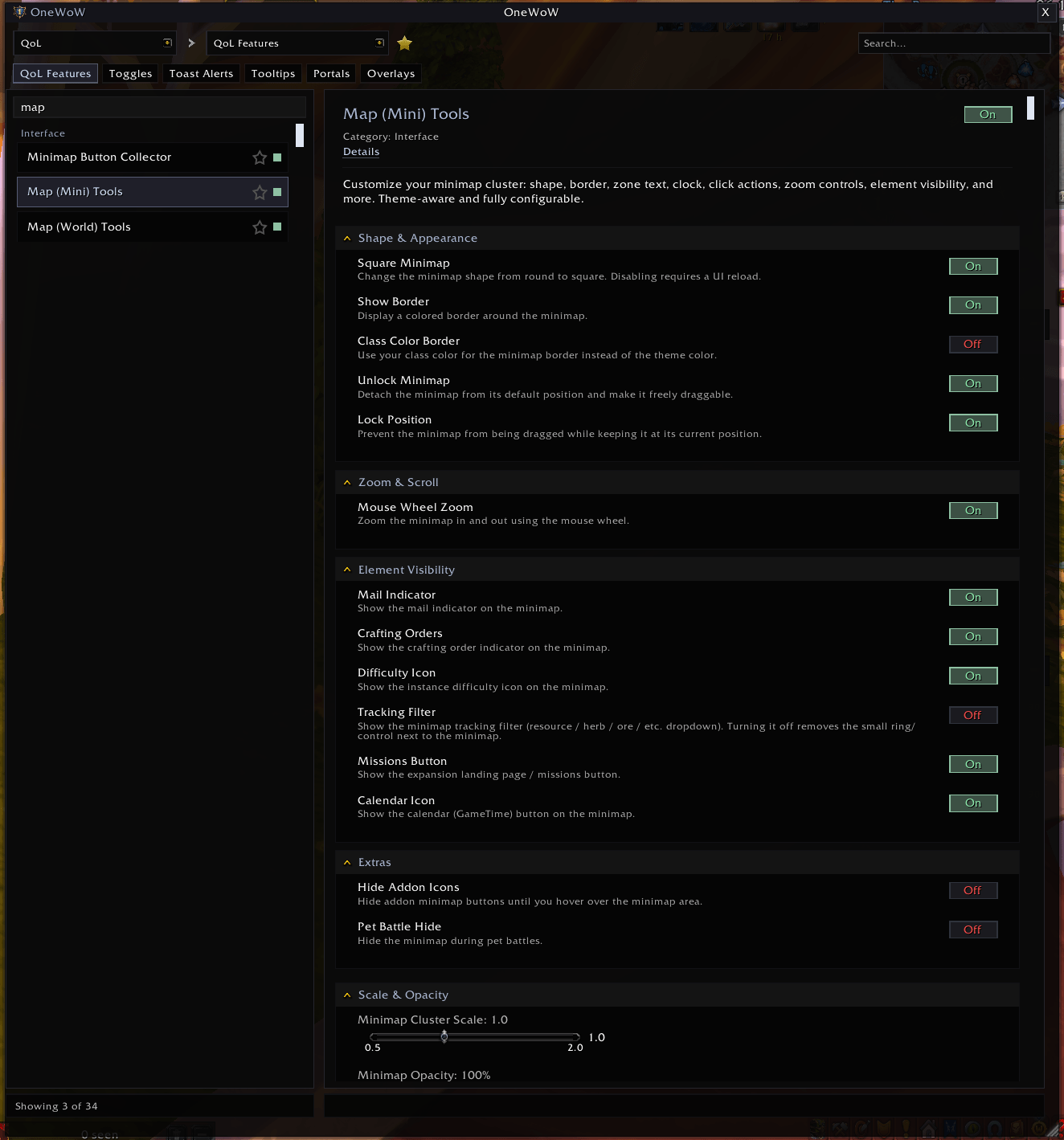
Task: Toggle Square Minimap setting
Action: click(x=973, y=266)
